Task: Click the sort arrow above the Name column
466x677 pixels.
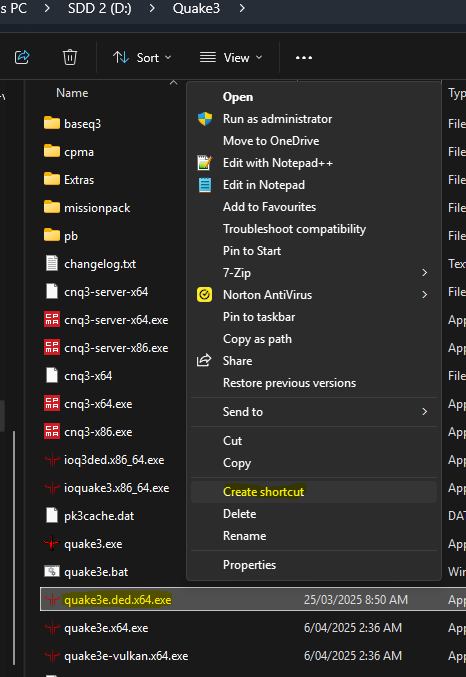Action: 174,82
